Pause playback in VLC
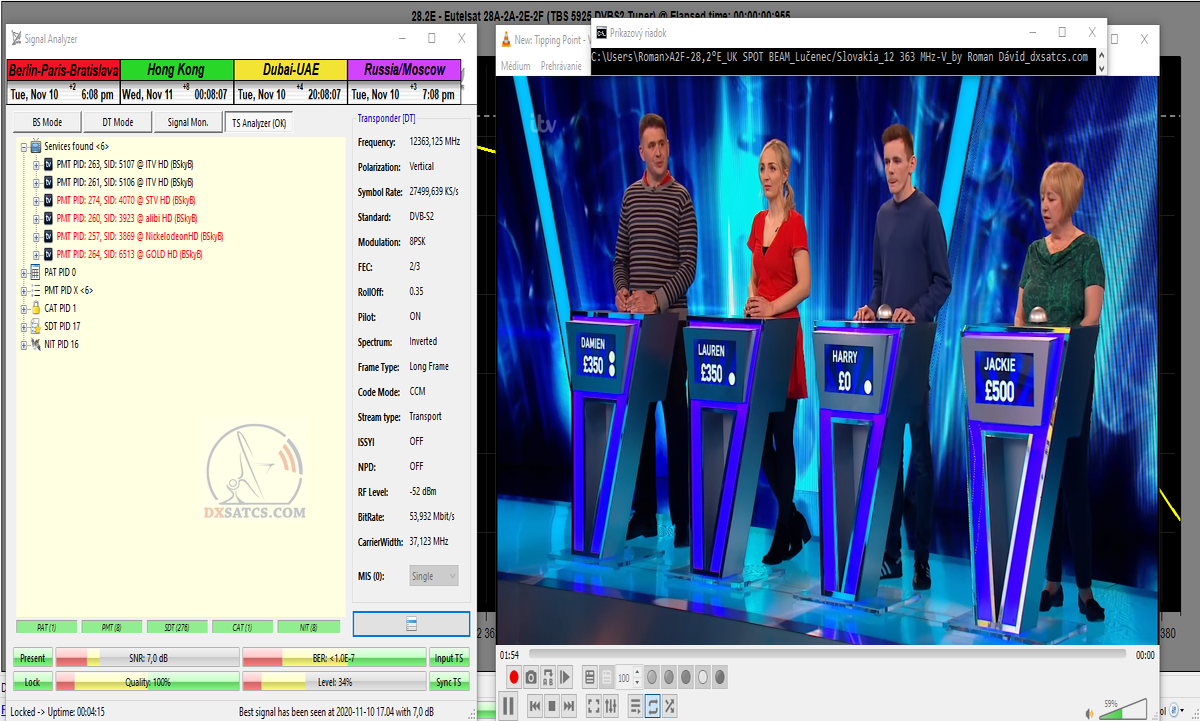 tap(509, 706)
